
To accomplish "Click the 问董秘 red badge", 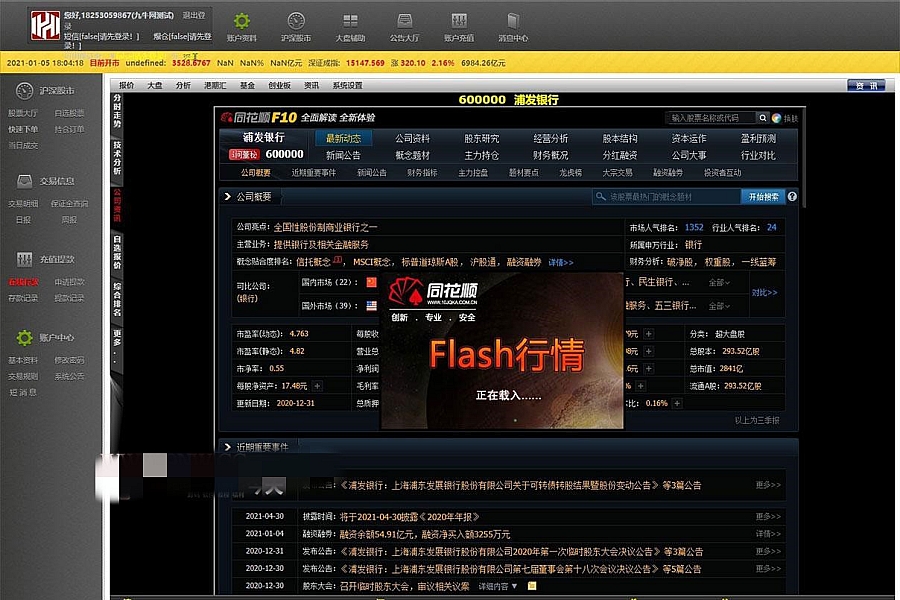I will tap(245, 154).
